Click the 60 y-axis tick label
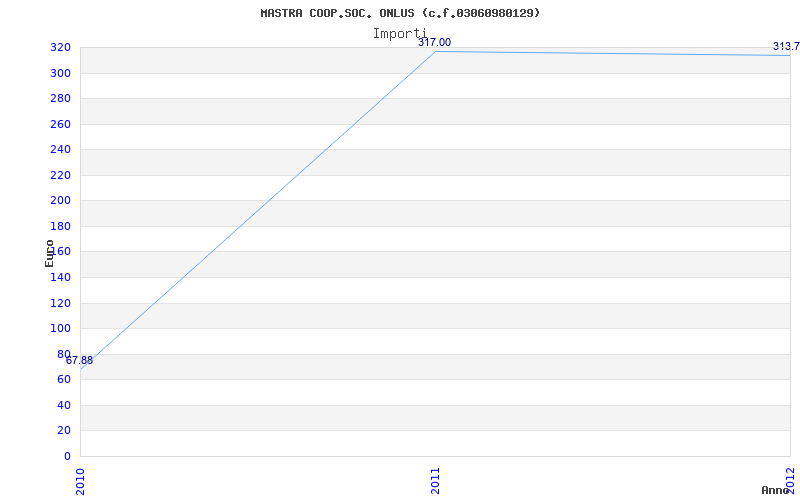Image resolution: width=800 pixels, height=500 pixels. click(x=64, y=380)
